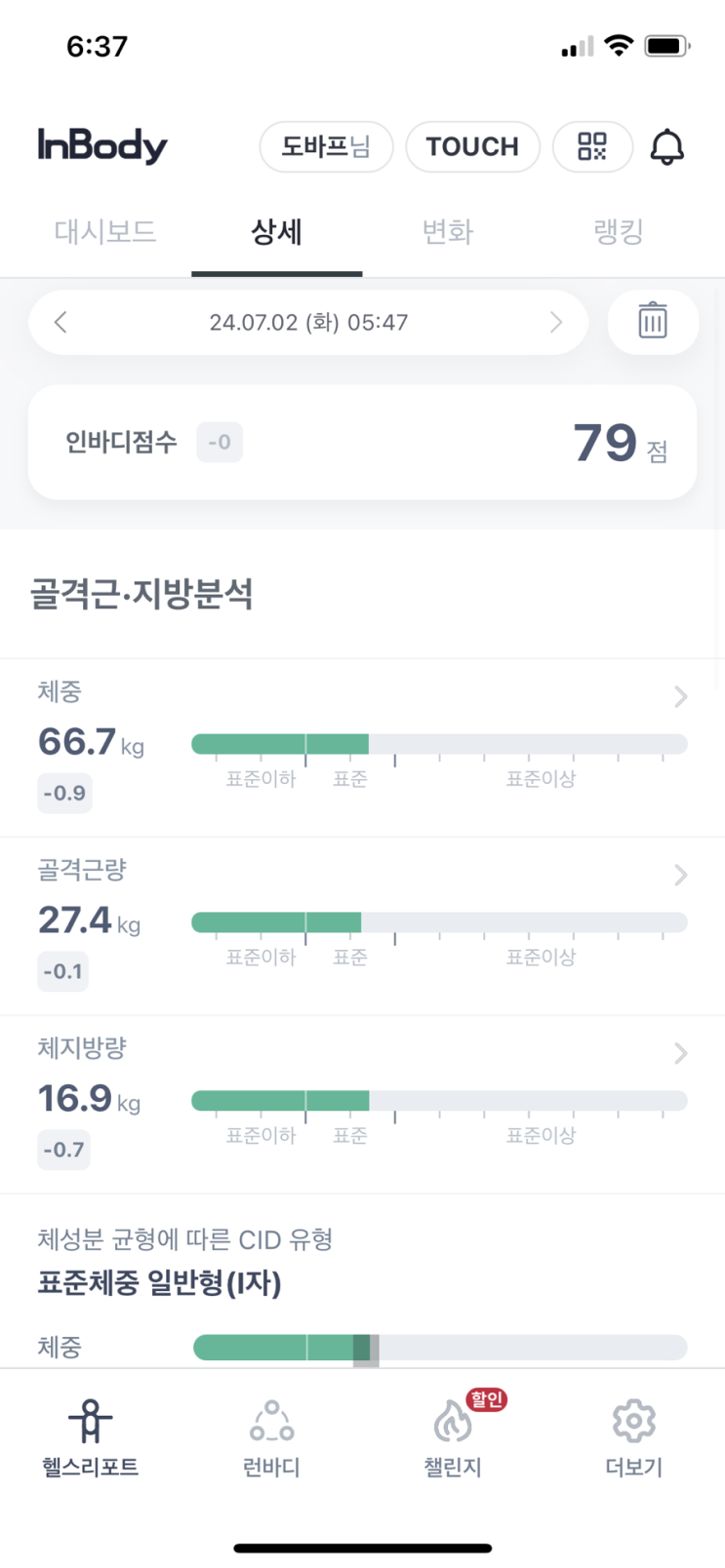
Task: Tap the 도바프님 profile button
Action: click(326, 147)
